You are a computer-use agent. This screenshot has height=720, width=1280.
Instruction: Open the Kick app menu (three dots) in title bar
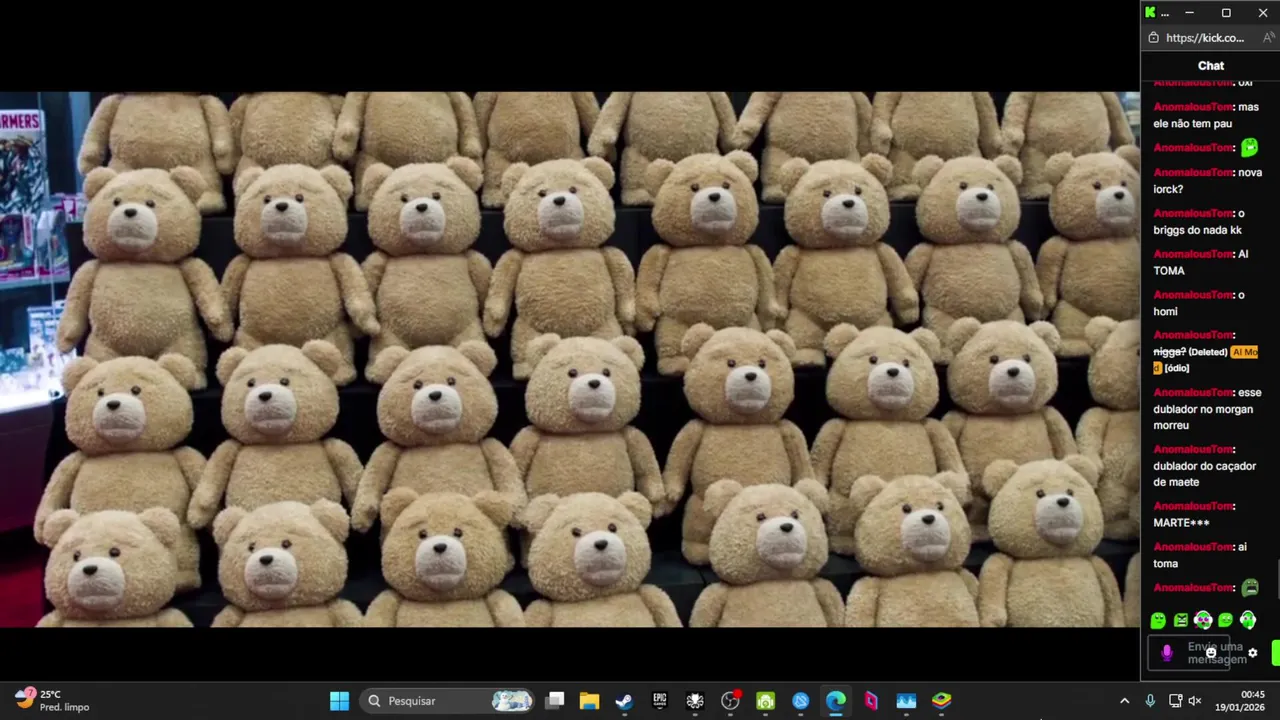click(x=1165, y=13)
